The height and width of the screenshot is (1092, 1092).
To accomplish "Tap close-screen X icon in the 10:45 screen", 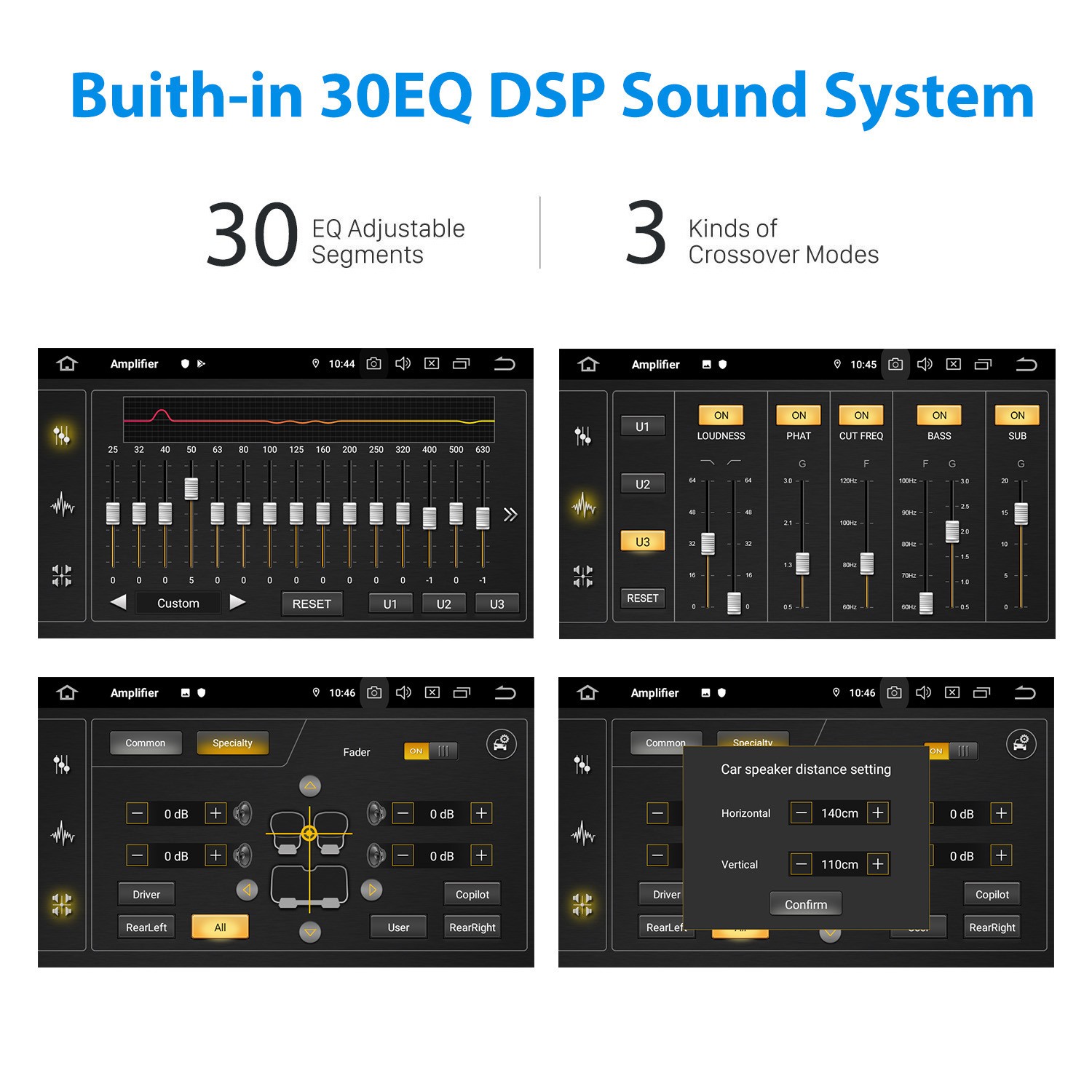I will [x=954, y=364].
